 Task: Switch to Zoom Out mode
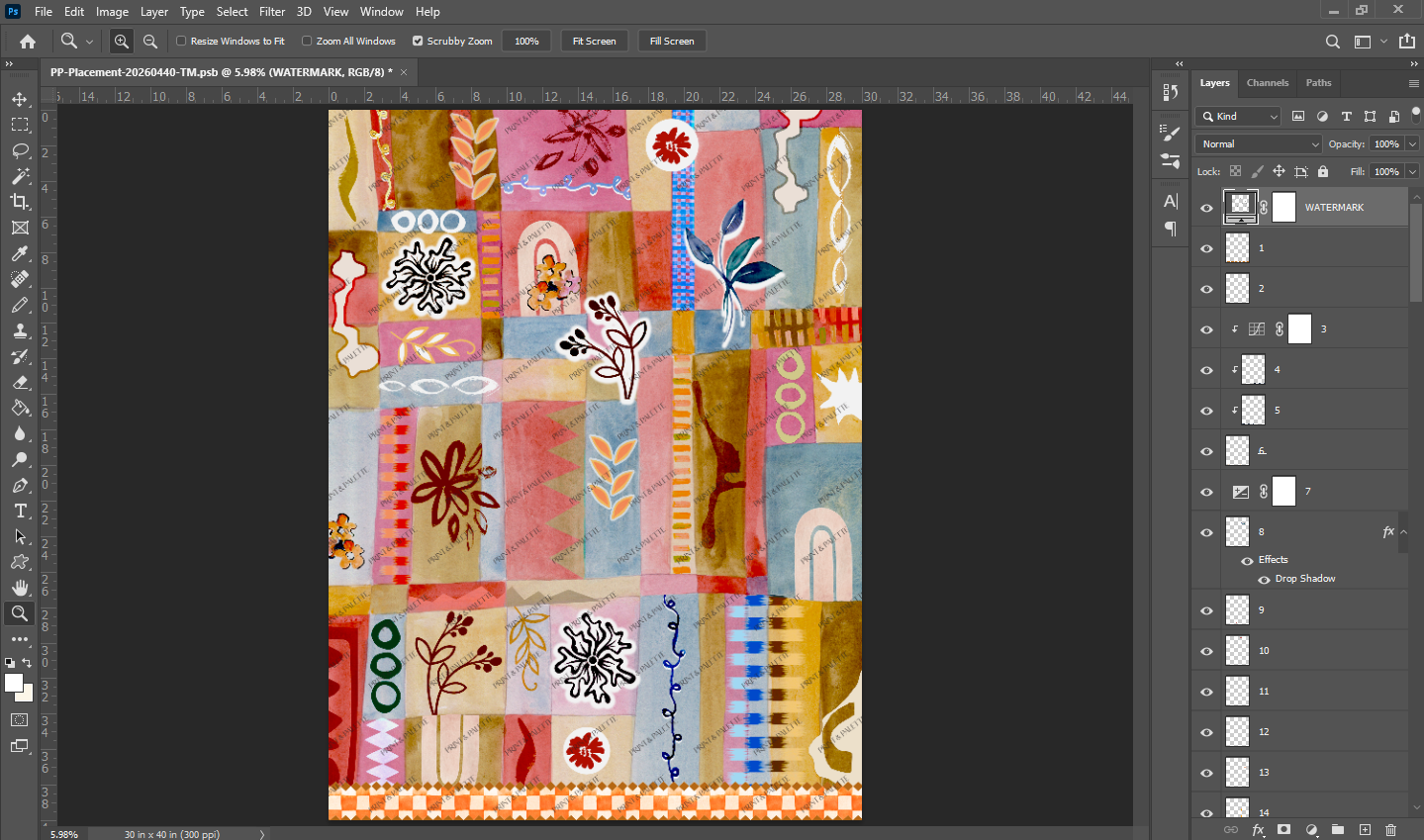[150, 42]
